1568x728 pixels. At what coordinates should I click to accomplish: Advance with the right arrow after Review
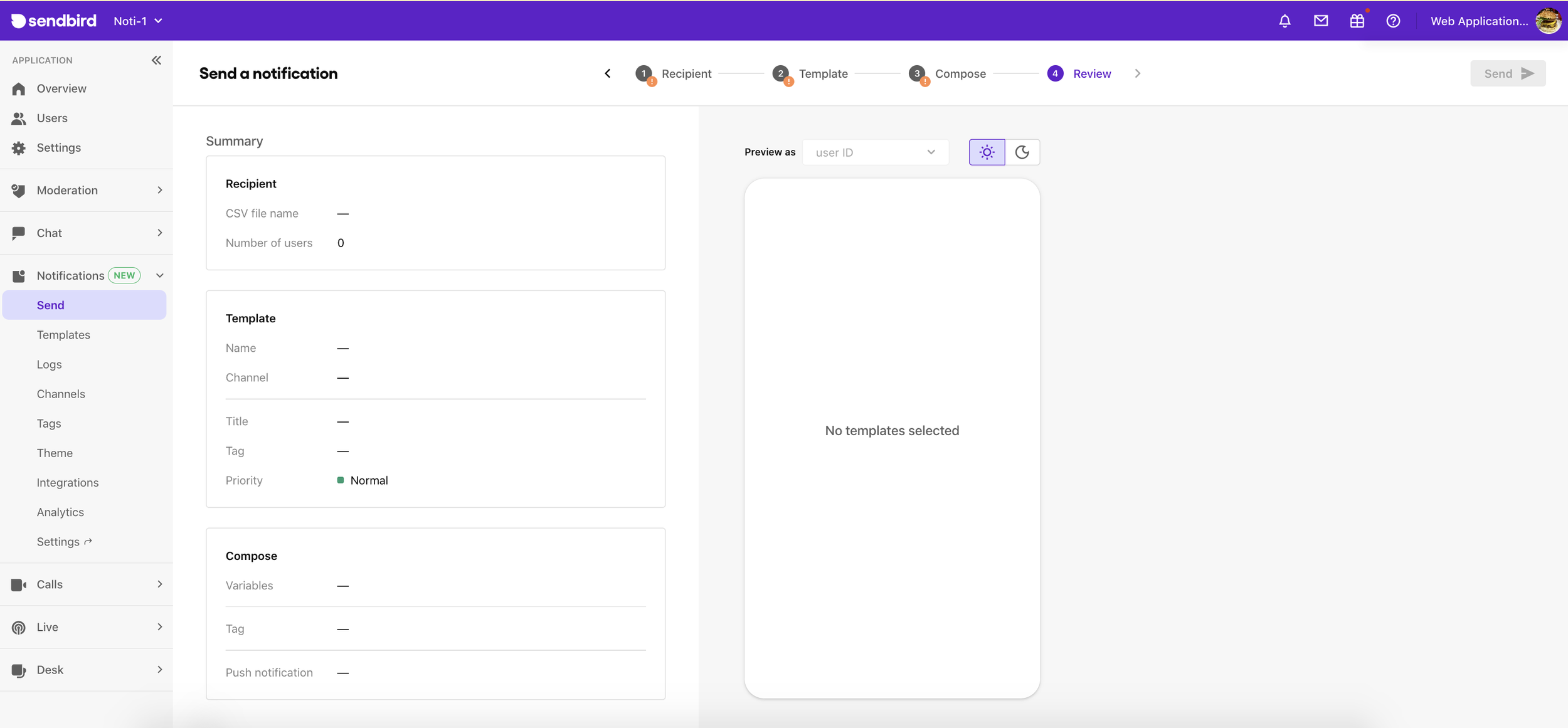(x=1137, y=73)
